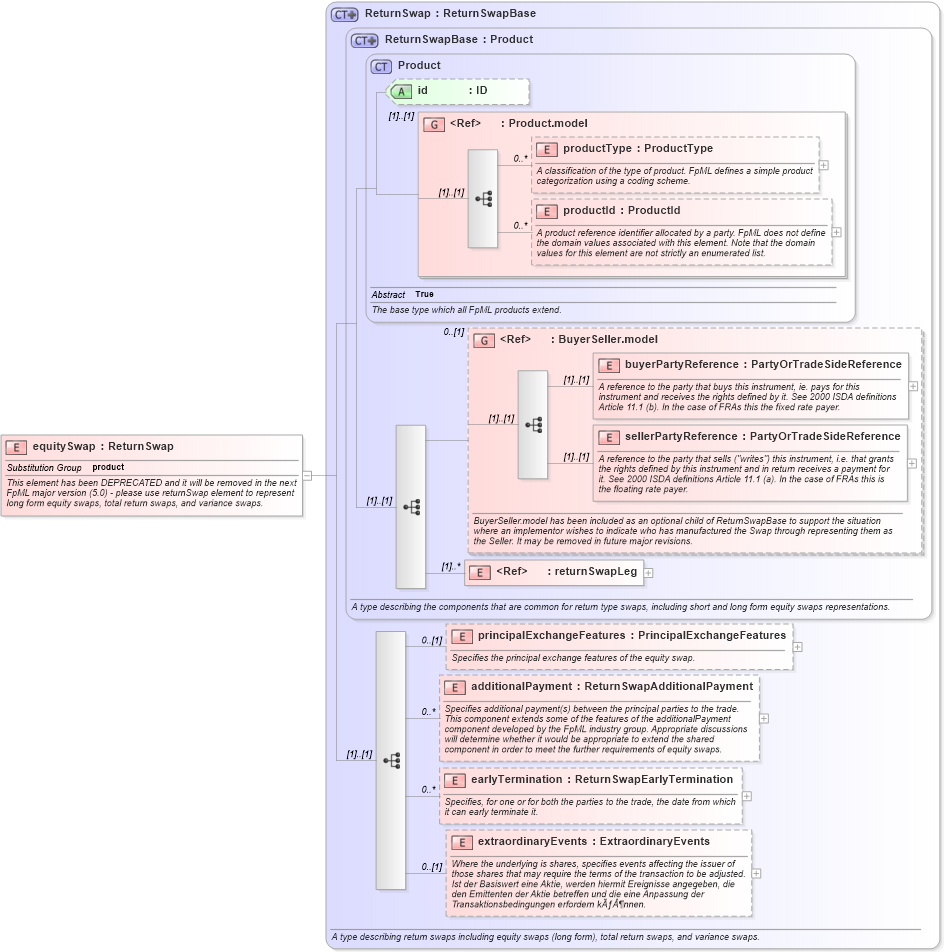Expand the returnSwapLeg reference element

[649, 572]
